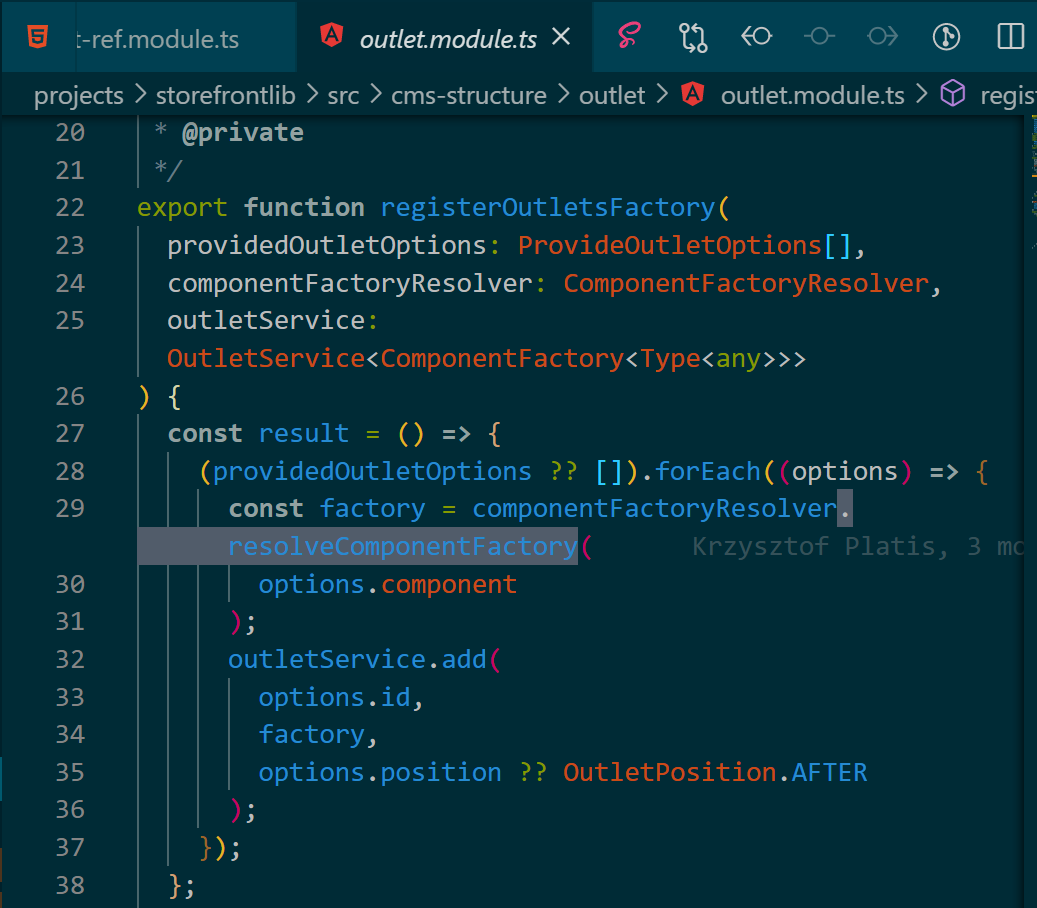Click the @private doc comment tag
1037x908 pixels.
pyautogui.click(x=243, y=133)
